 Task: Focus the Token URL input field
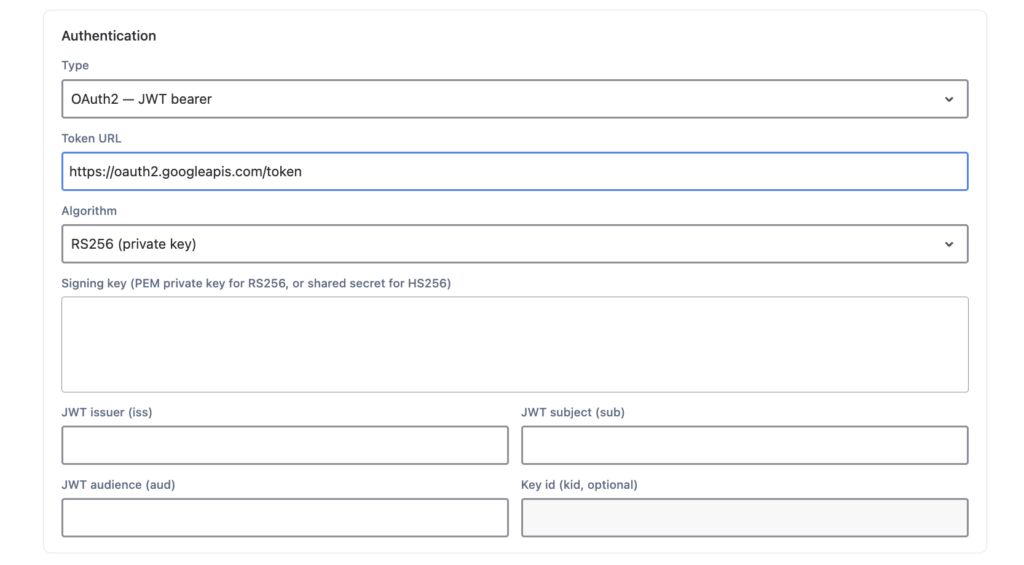coord(515,172)
